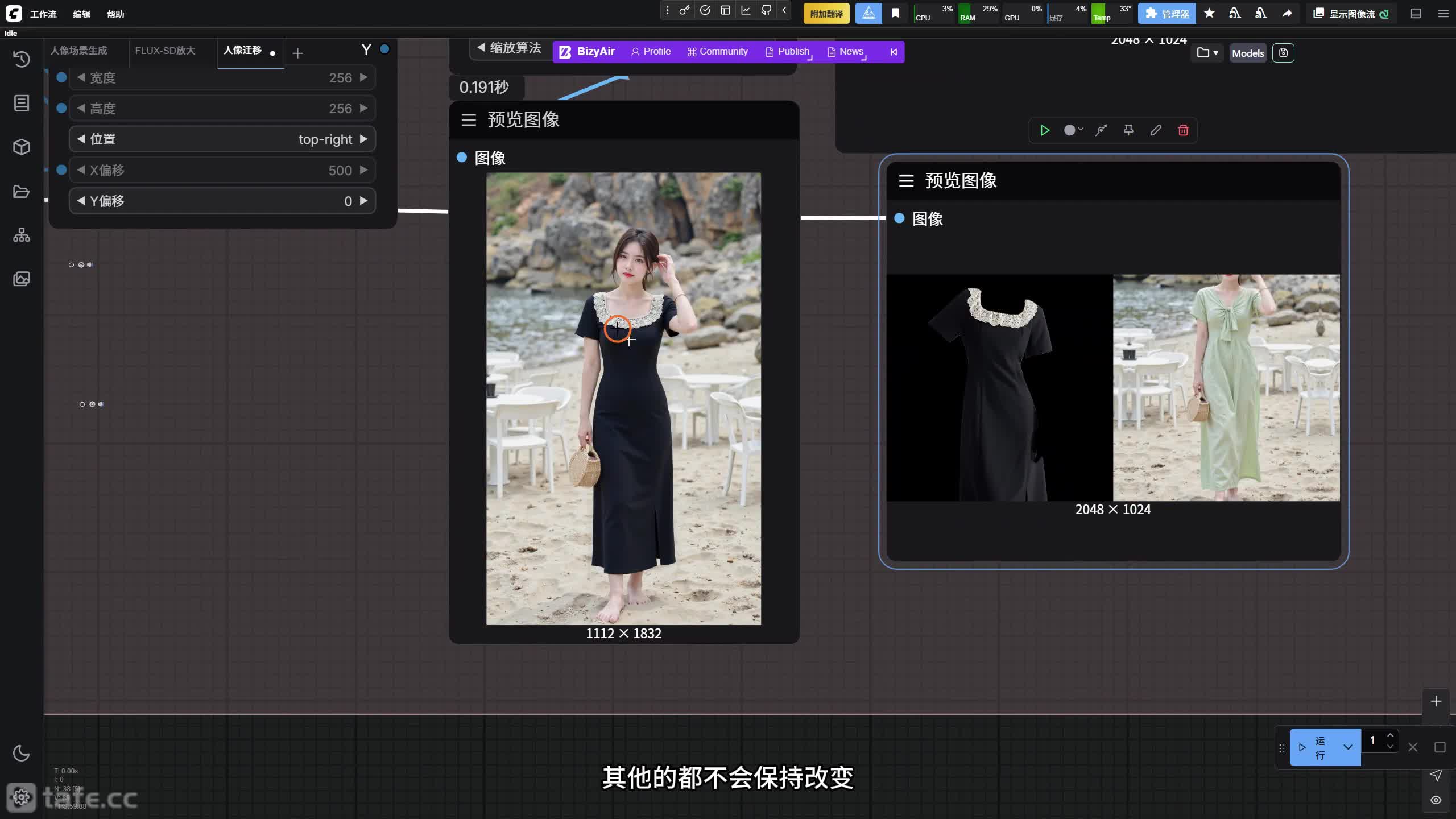The image size is (1456, 819).
Task: Click the save icon beside Models
Action: pos(1283,53)
